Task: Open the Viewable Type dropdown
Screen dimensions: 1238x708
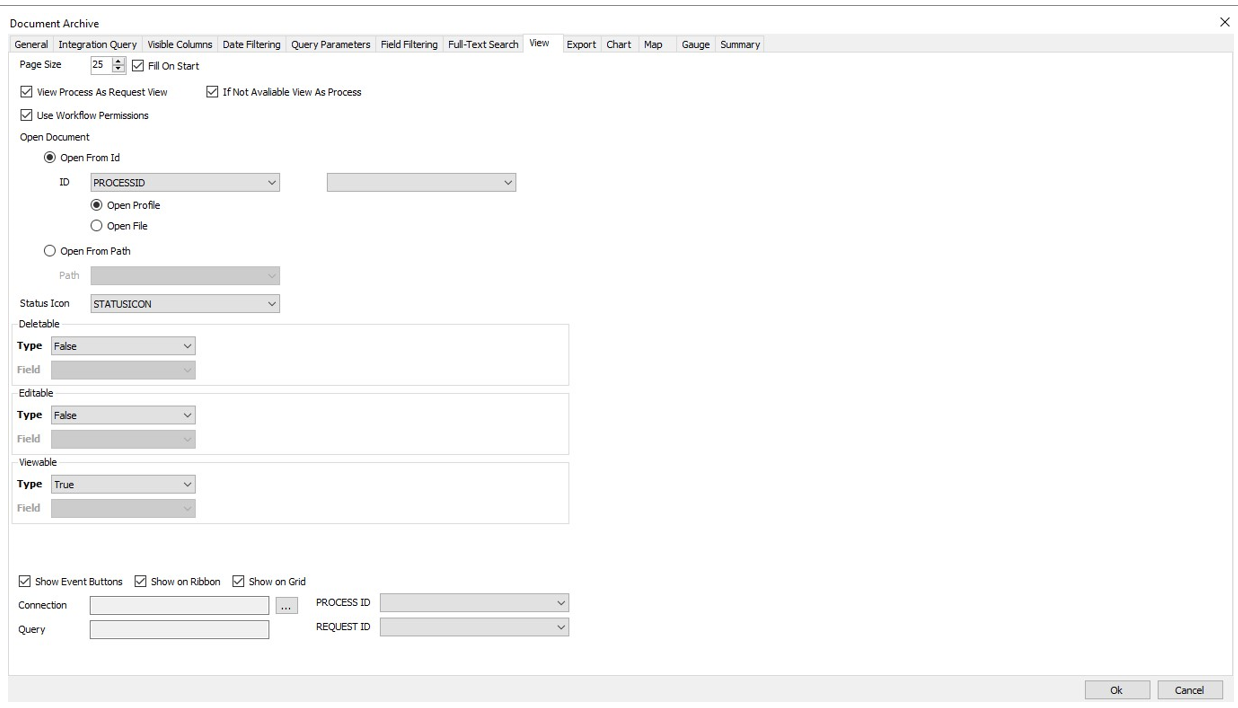Action: click(123, 484)
